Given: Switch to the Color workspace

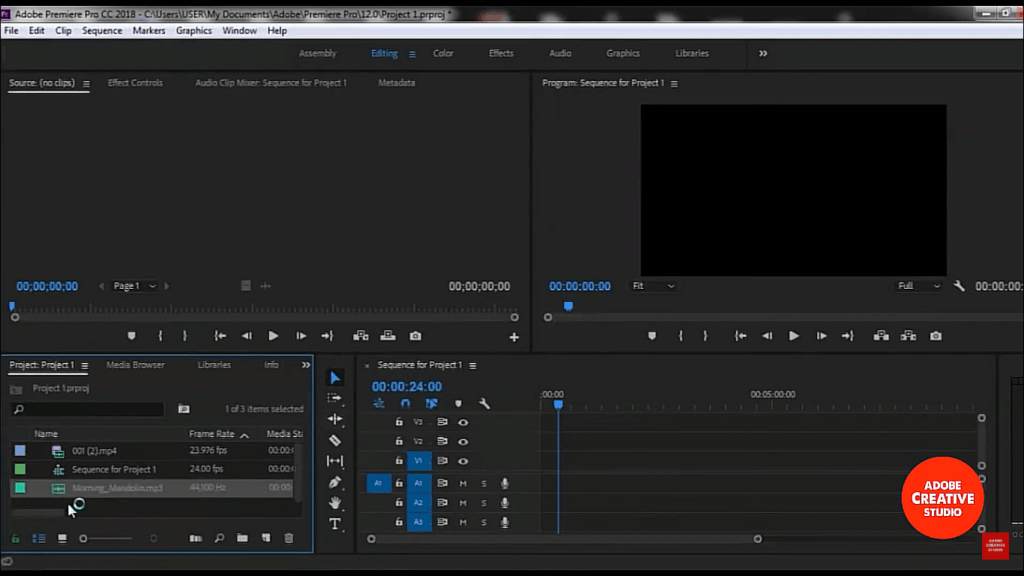Looking at the screenshot, I should pos(443,54).
